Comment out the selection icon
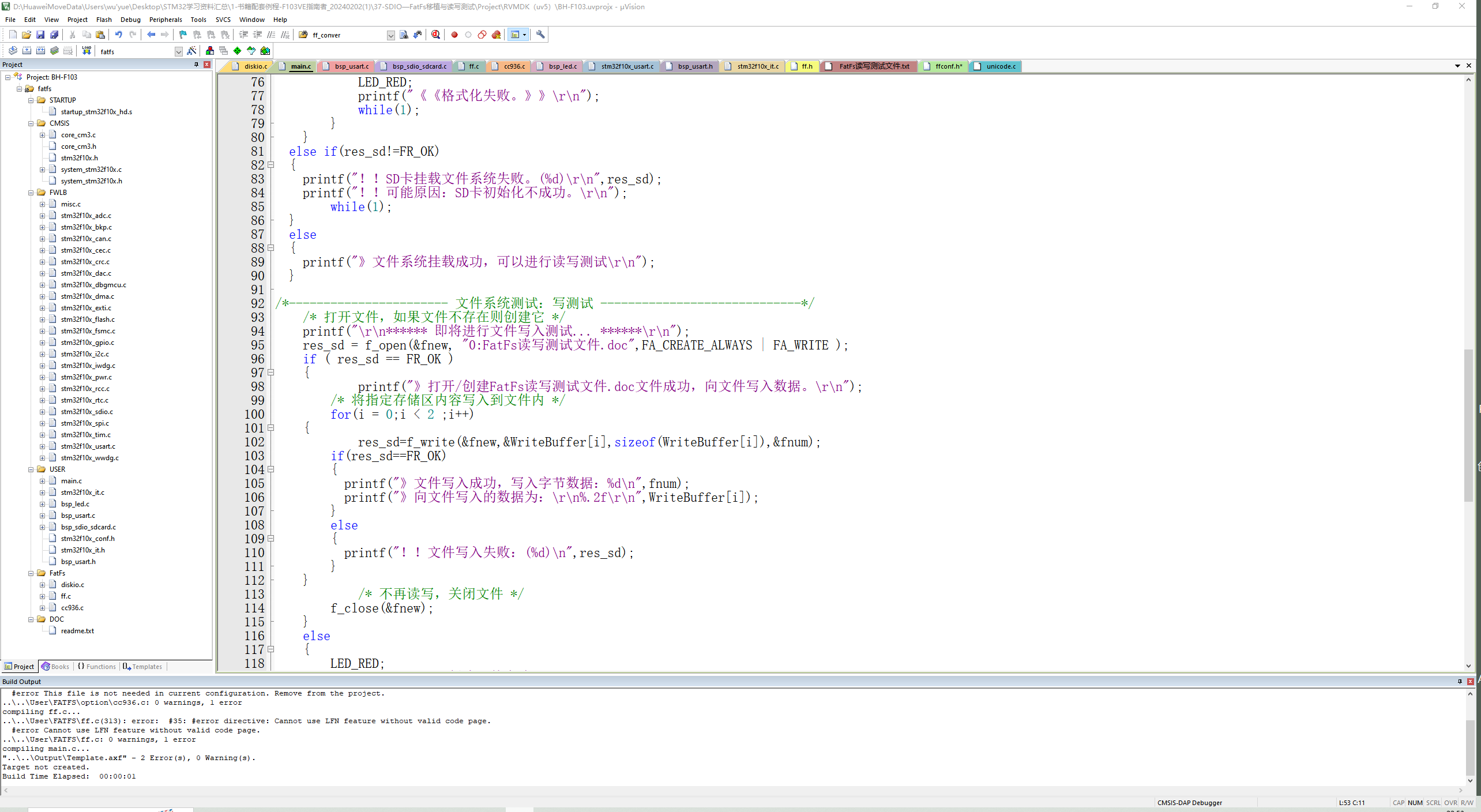 [x=271, y=35]
